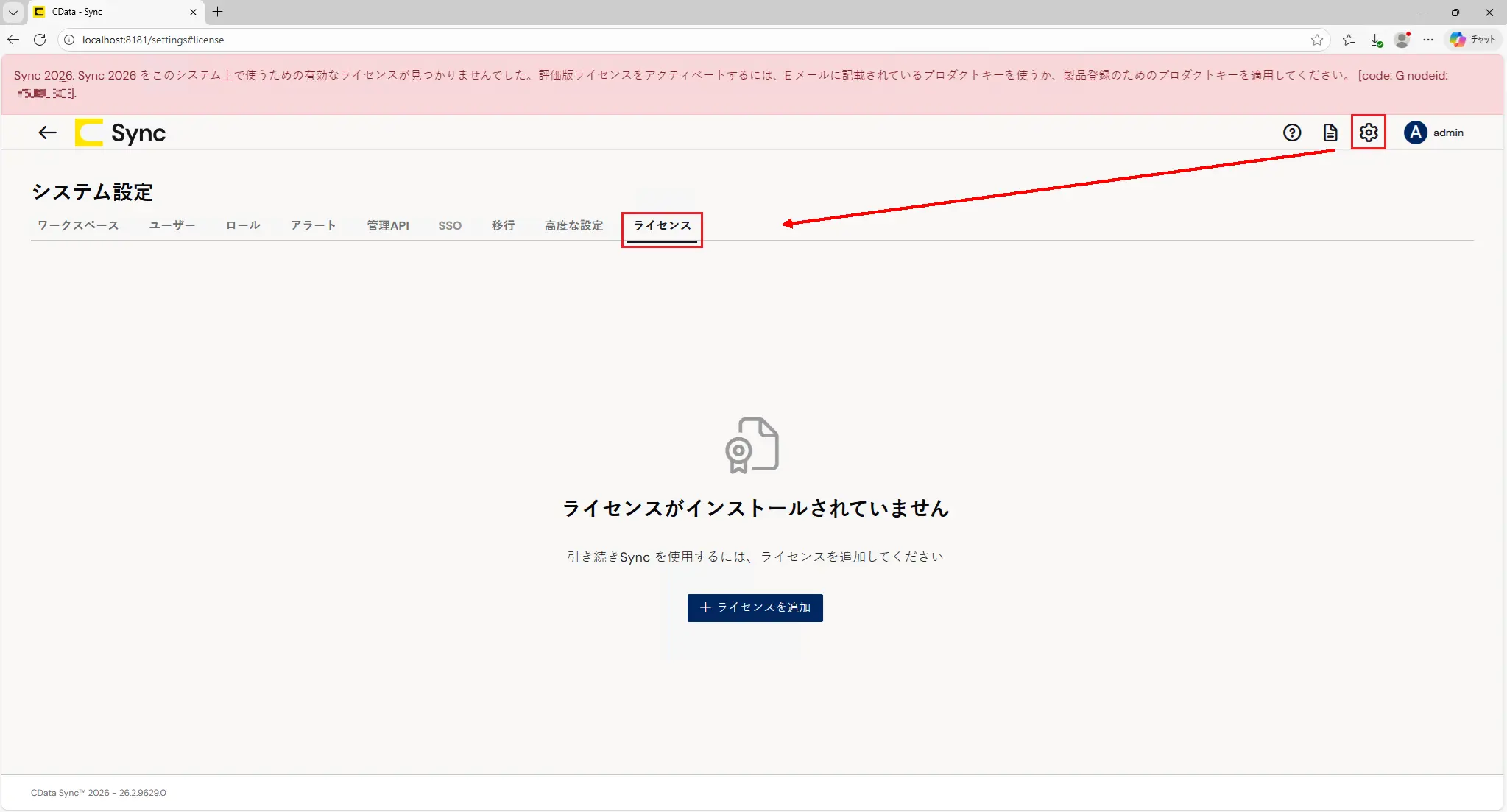This screenshot has width=1507, height=812.
Task: Bookmark this page with the star icon
Action: pos(1317,40)
